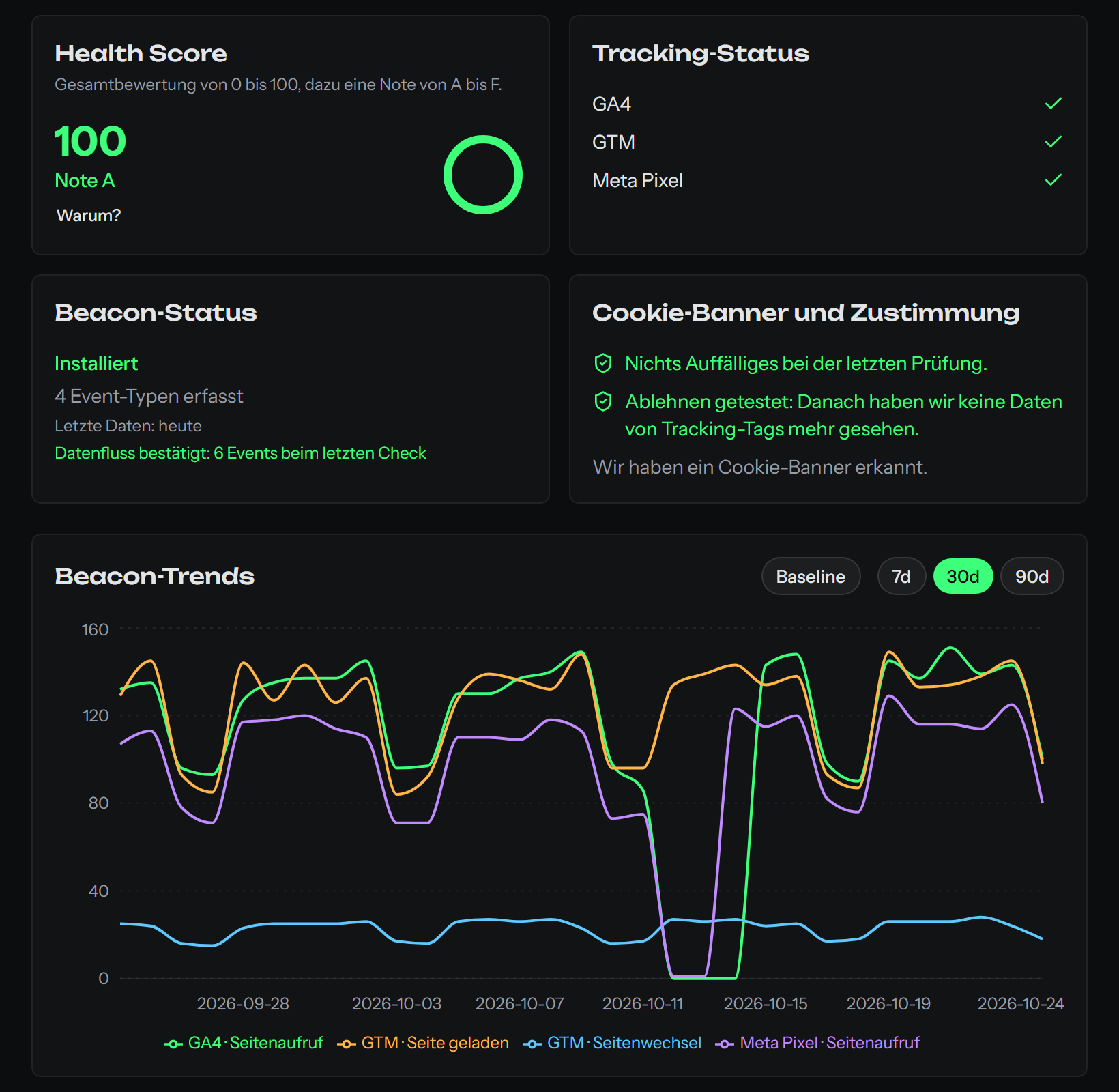Image resolution: width=1119 pixels, height=1092 pixels.
Task: Click '4 Event-Typen erfasst' text
Action: point(149,396)
